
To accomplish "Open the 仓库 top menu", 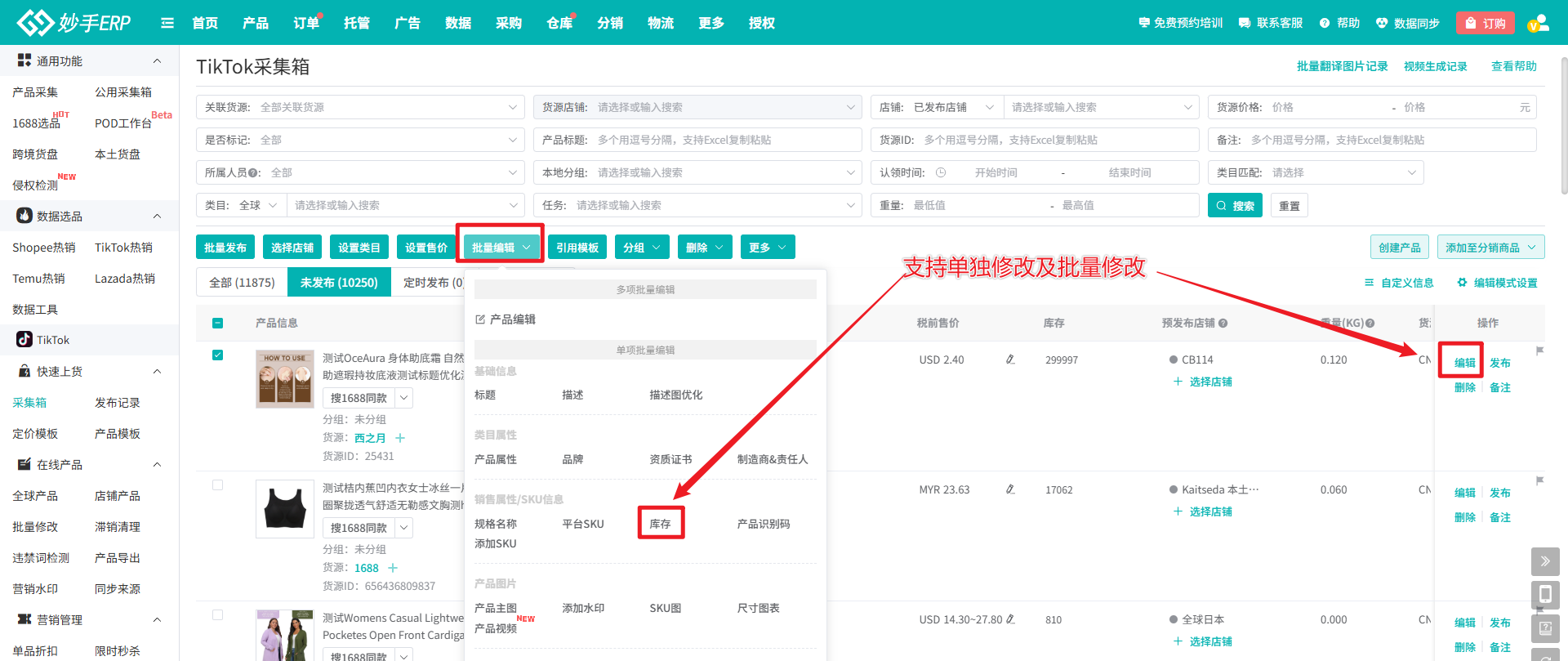I will coord(559,23).
